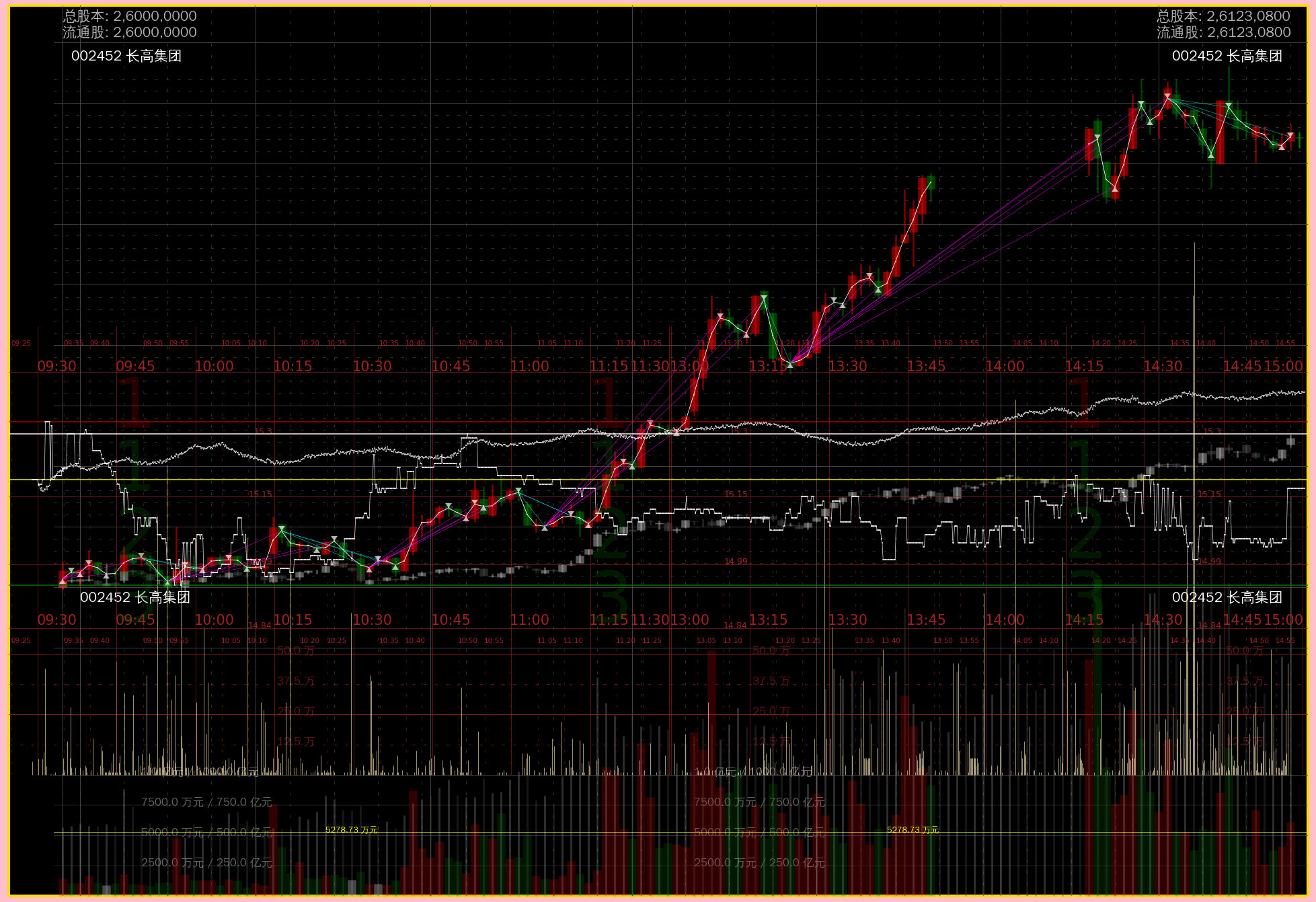Select 11:00 on the lower time axis
Screen dimensions: 1316x902
pyautogui.click(x=529, y=619)
